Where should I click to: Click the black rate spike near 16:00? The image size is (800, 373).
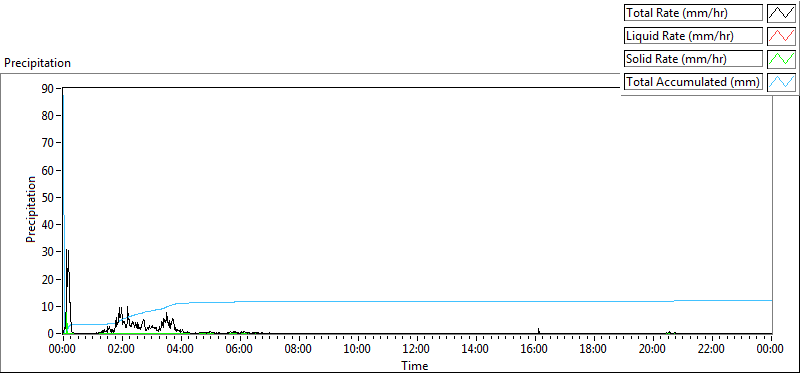[539, 331]
